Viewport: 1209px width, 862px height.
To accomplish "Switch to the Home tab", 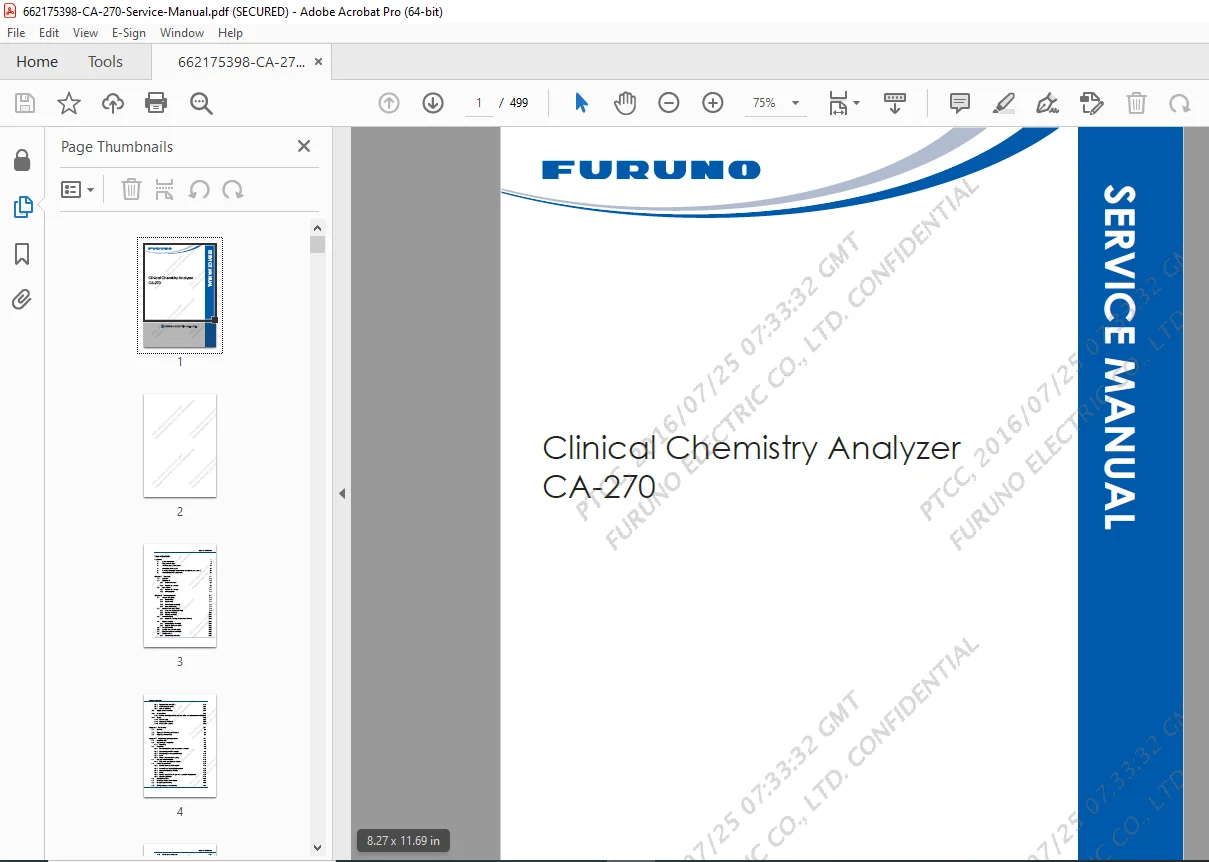I will pyautogui.click(x=37, y=62).
